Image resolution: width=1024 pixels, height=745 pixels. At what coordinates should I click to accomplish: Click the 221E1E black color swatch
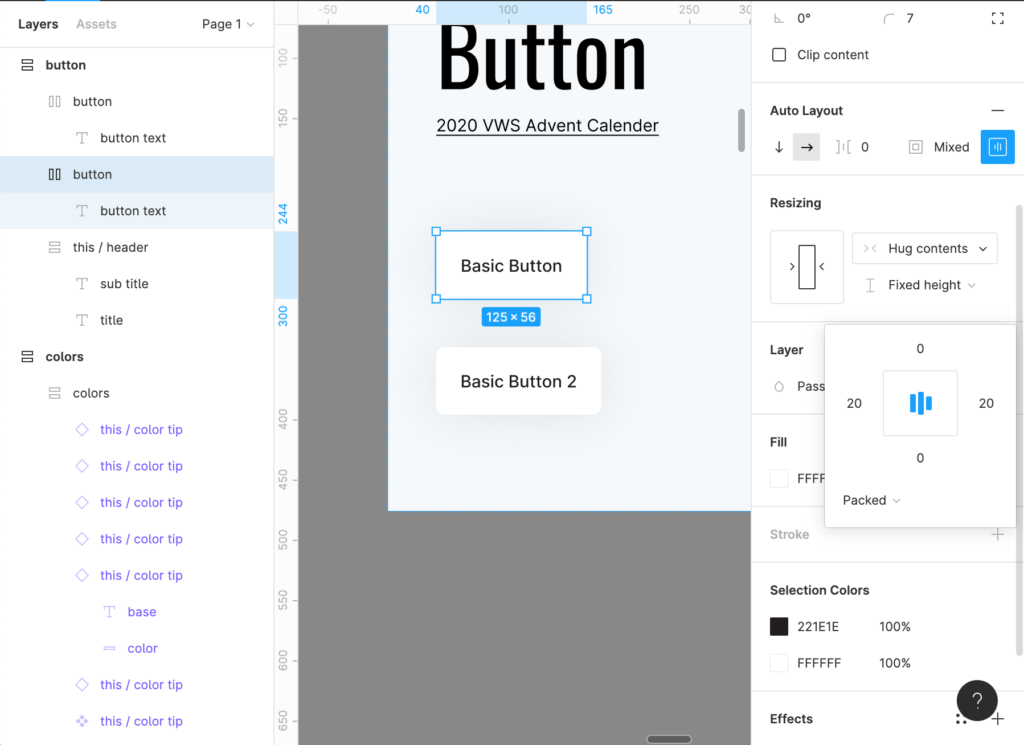point(779,627)
